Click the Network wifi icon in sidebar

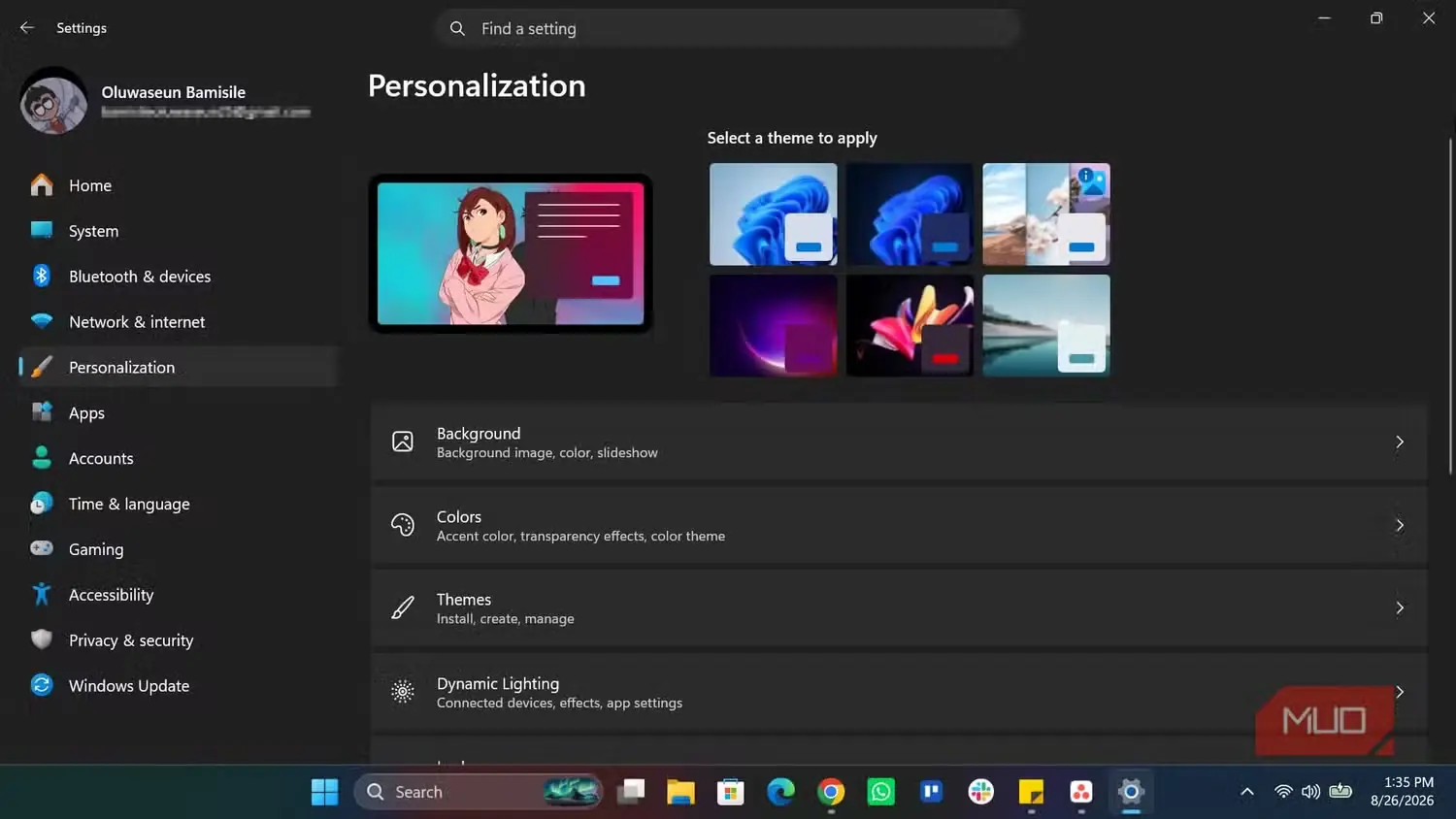(42, 321)
